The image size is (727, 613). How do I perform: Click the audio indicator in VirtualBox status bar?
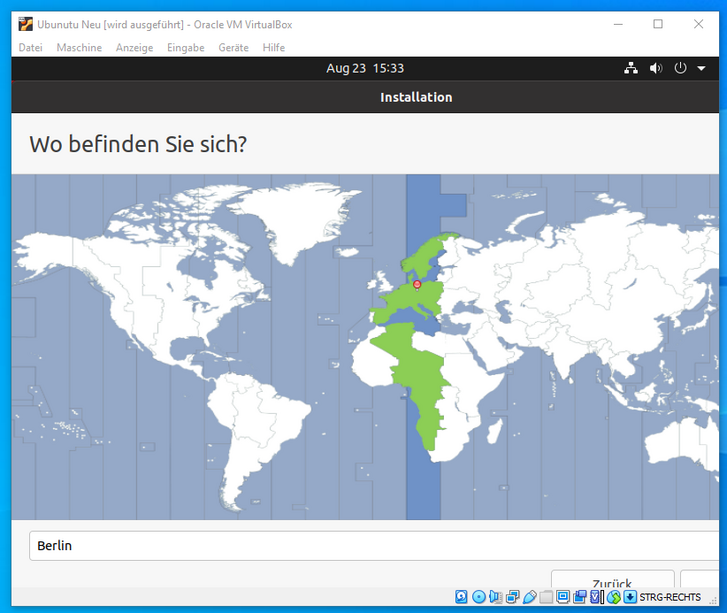pyautogui.click(x=495, y=597)
